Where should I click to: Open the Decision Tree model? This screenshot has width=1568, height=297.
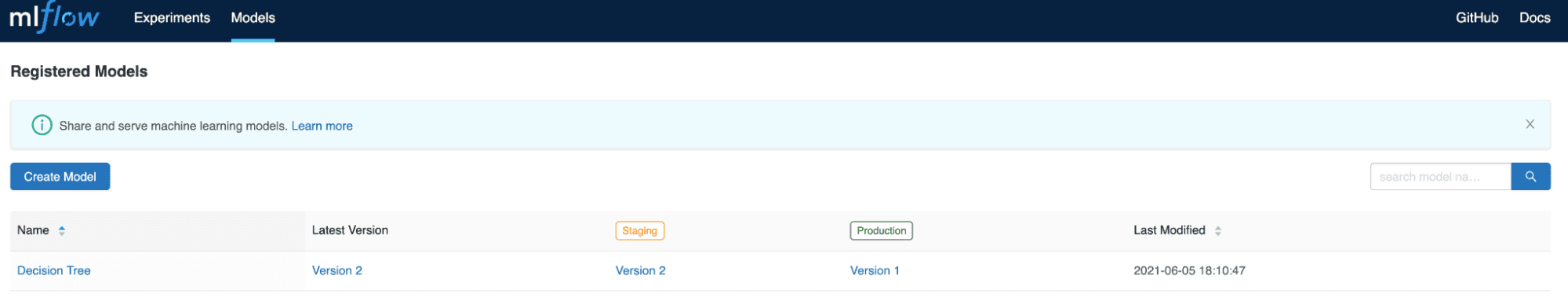(x=54, y=270)
